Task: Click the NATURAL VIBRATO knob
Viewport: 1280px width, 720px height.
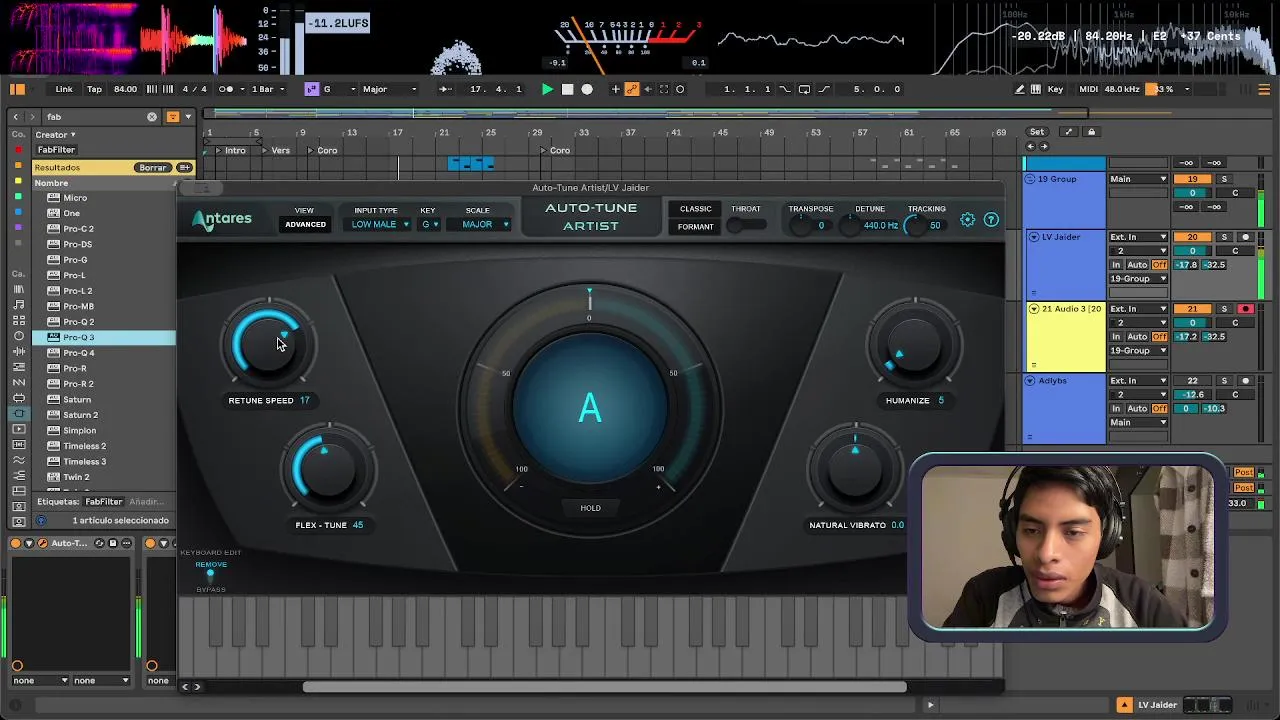Action: pos(854,469)
